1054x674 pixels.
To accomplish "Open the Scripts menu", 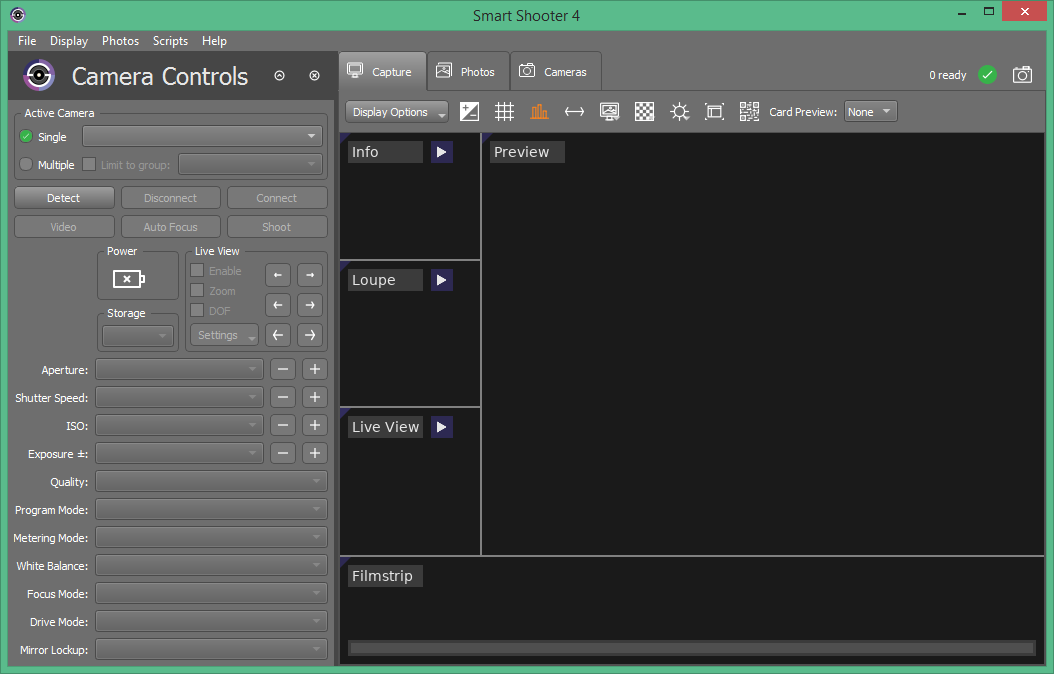I will click(x=170, y=41).
